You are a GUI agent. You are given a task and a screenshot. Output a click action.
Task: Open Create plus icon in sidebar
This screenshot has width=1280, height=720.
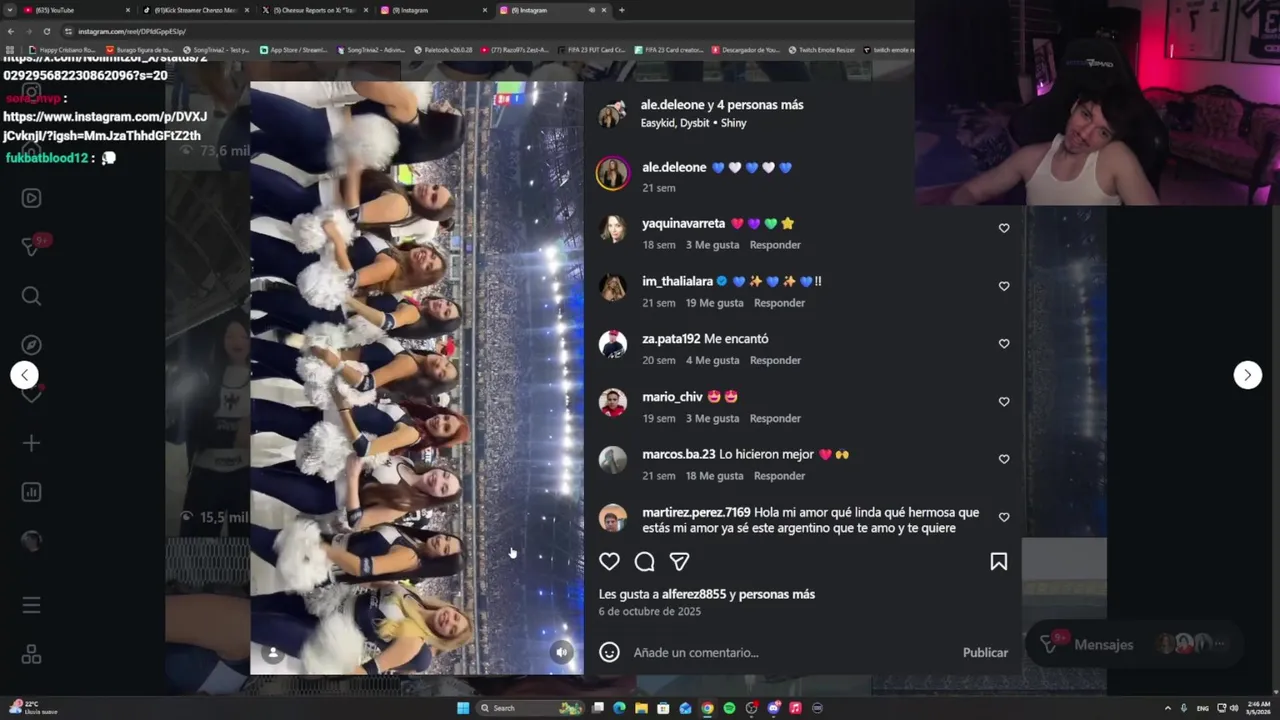pyautogui.click(x=31, y=443)
